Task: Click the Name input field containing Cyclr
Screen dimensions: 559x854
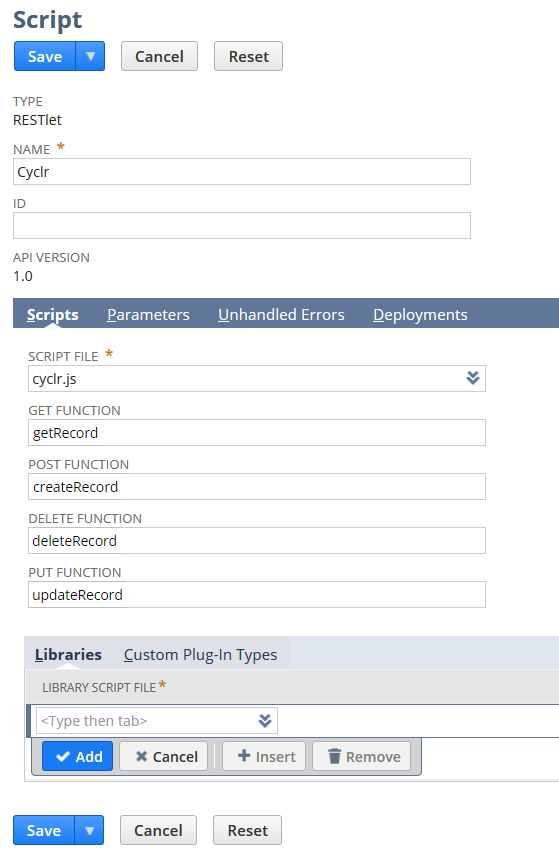Action: pos(242,172)
